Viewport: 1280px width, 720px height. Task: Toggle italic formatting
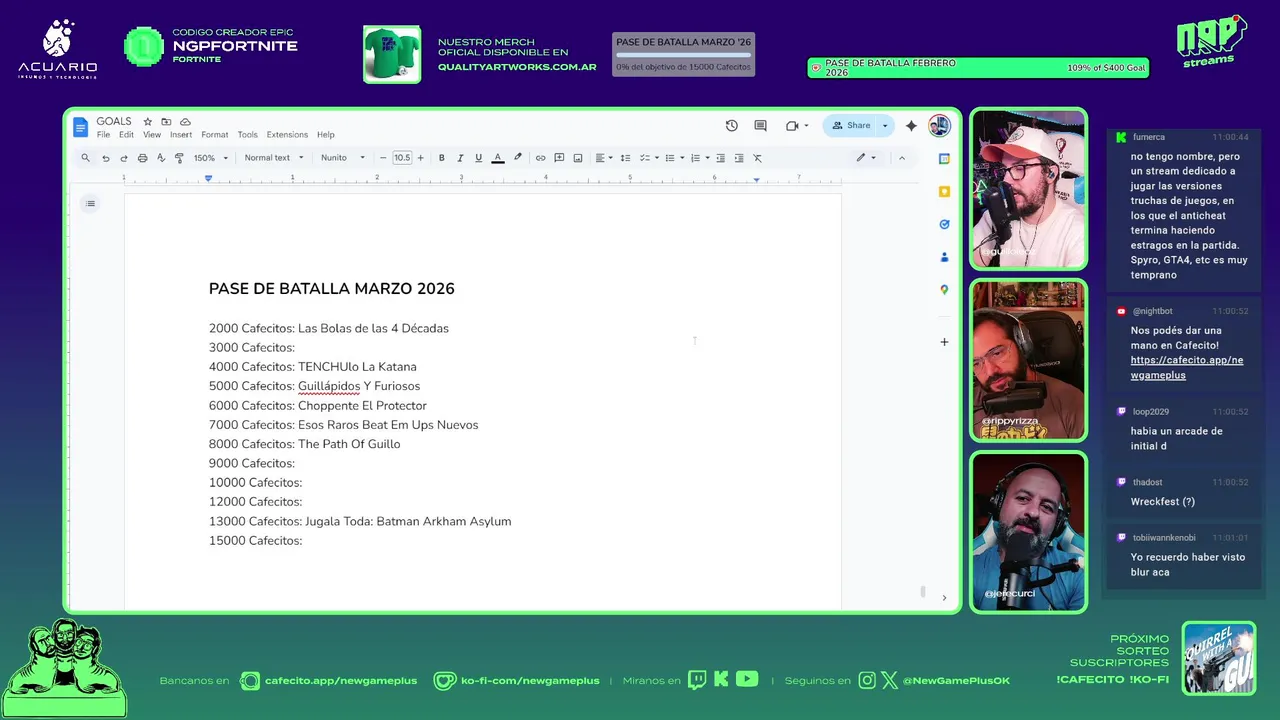460,158
